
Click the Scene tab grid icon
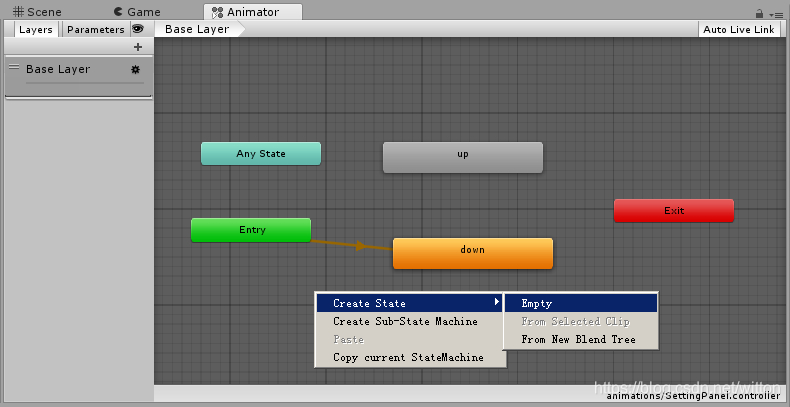click(19, 12)
